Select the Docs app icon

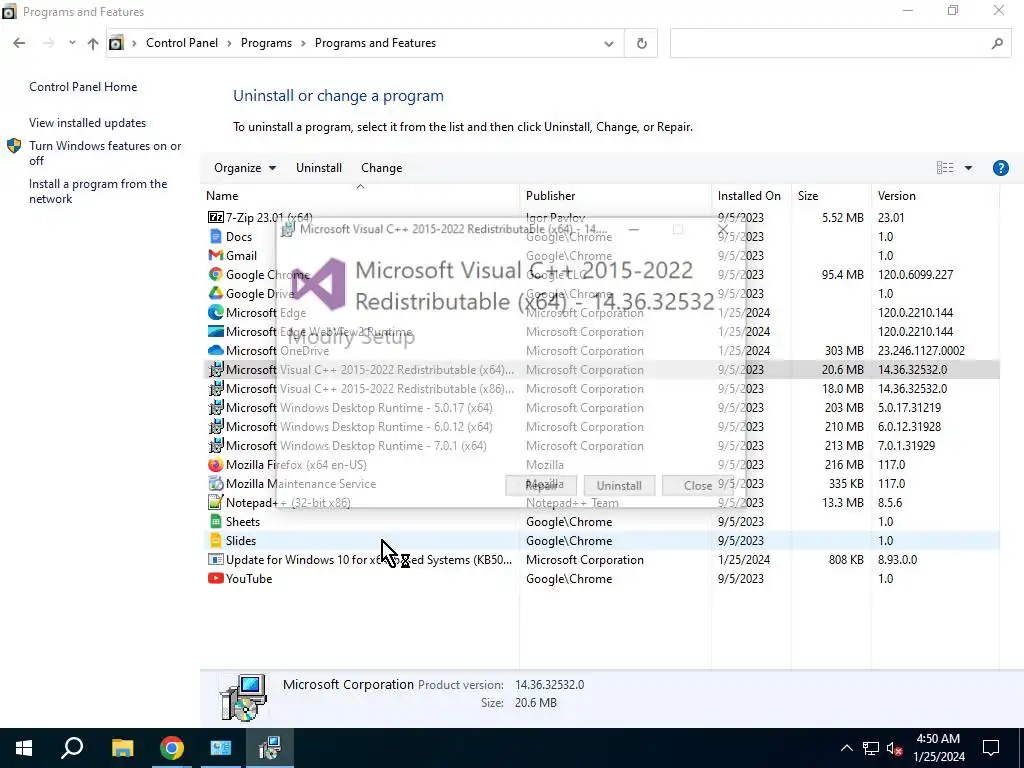click(216, 236)
